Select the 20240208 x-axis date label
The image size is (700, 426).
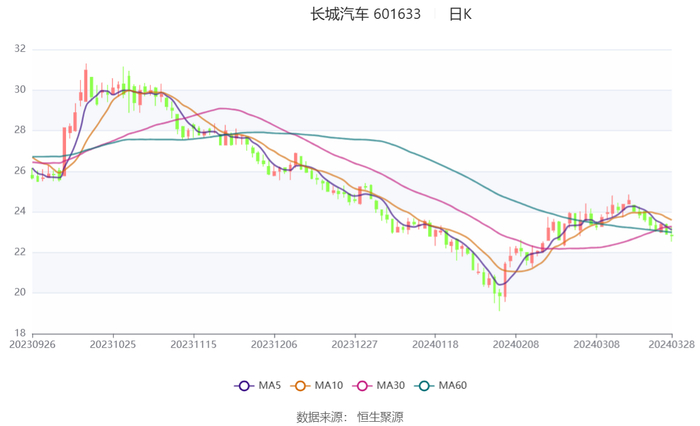(x=515, y=343)
